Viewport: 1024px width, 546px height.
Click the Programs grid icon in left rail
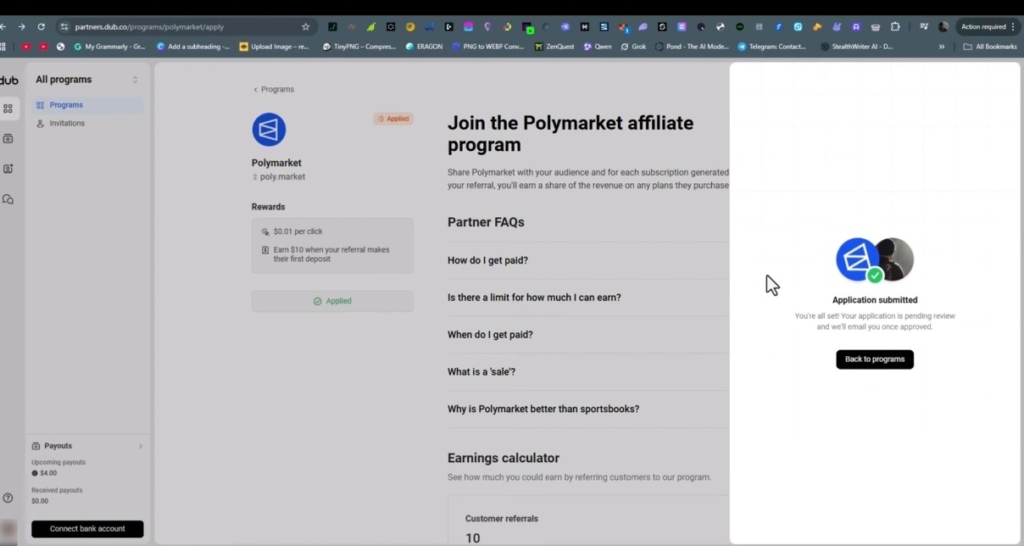(8, 108)
